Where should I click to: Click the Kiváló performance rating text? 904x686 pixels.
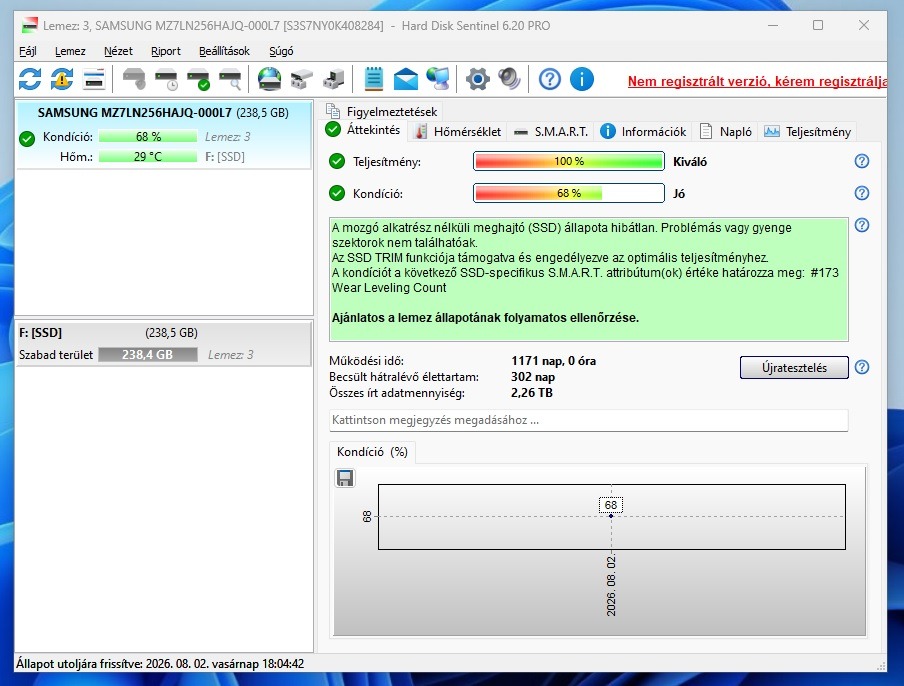click(690, 162)
